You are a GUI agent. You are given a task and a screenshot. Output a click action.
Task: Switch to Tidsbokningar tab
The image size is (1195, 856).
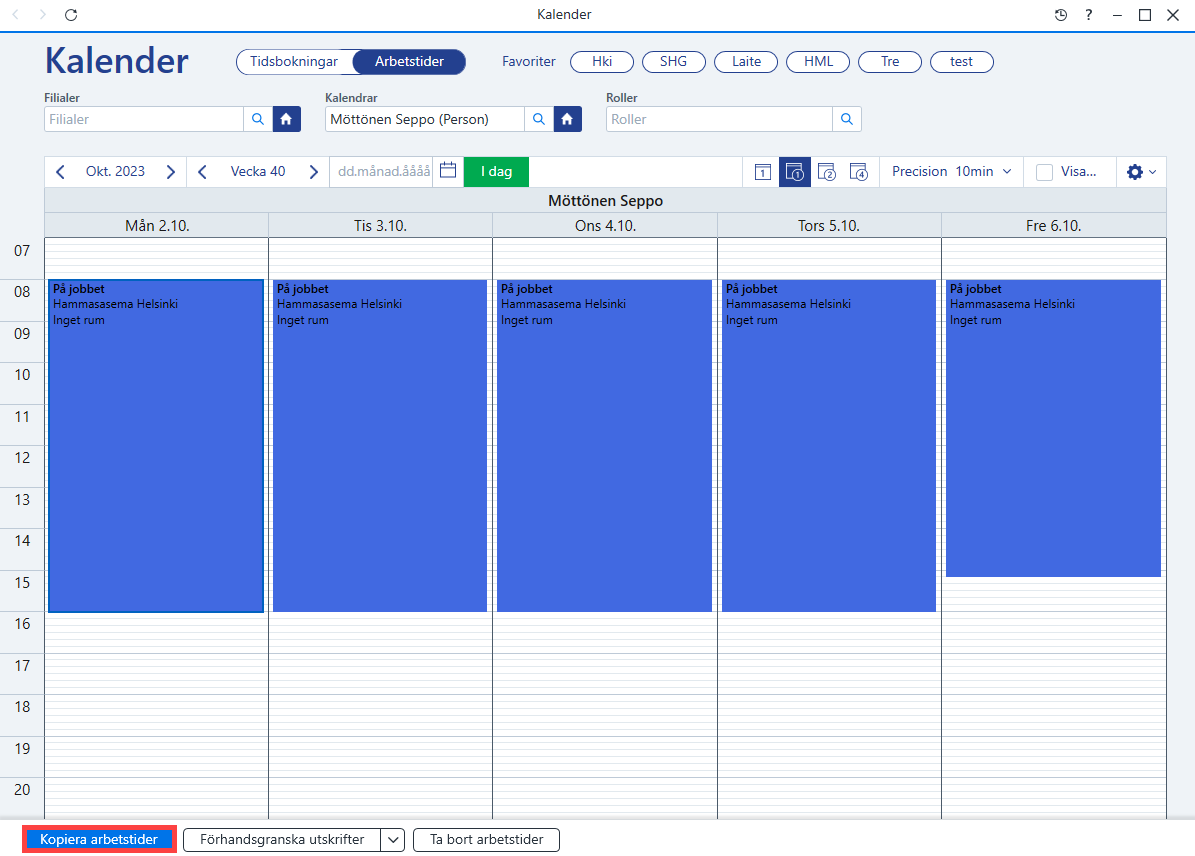[x=294, y=62]
